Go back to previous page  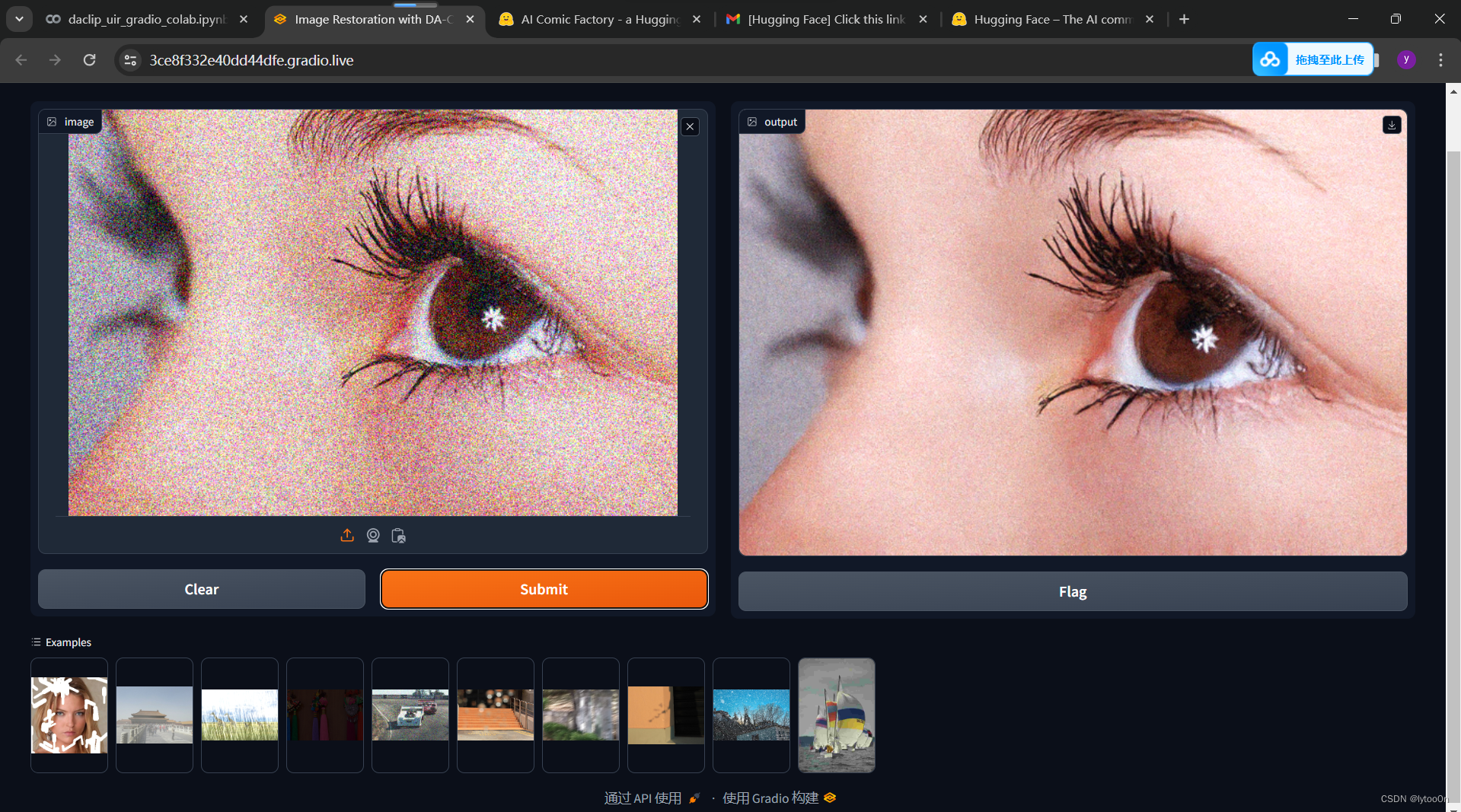[21, 60]
